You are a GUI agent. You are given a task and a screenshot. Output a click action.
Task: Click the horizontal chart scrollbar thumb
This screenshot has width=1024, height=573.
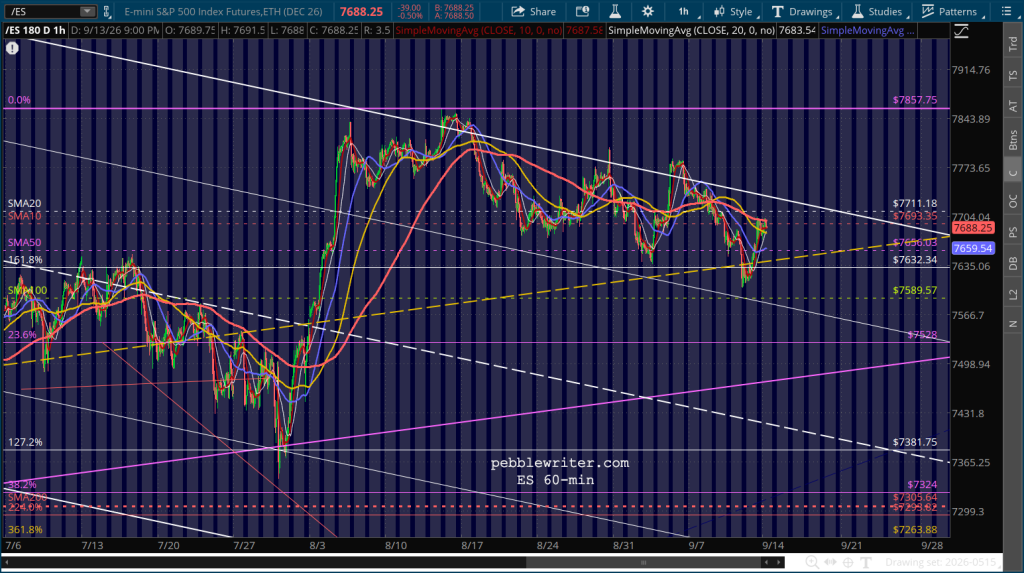point(643,563)
